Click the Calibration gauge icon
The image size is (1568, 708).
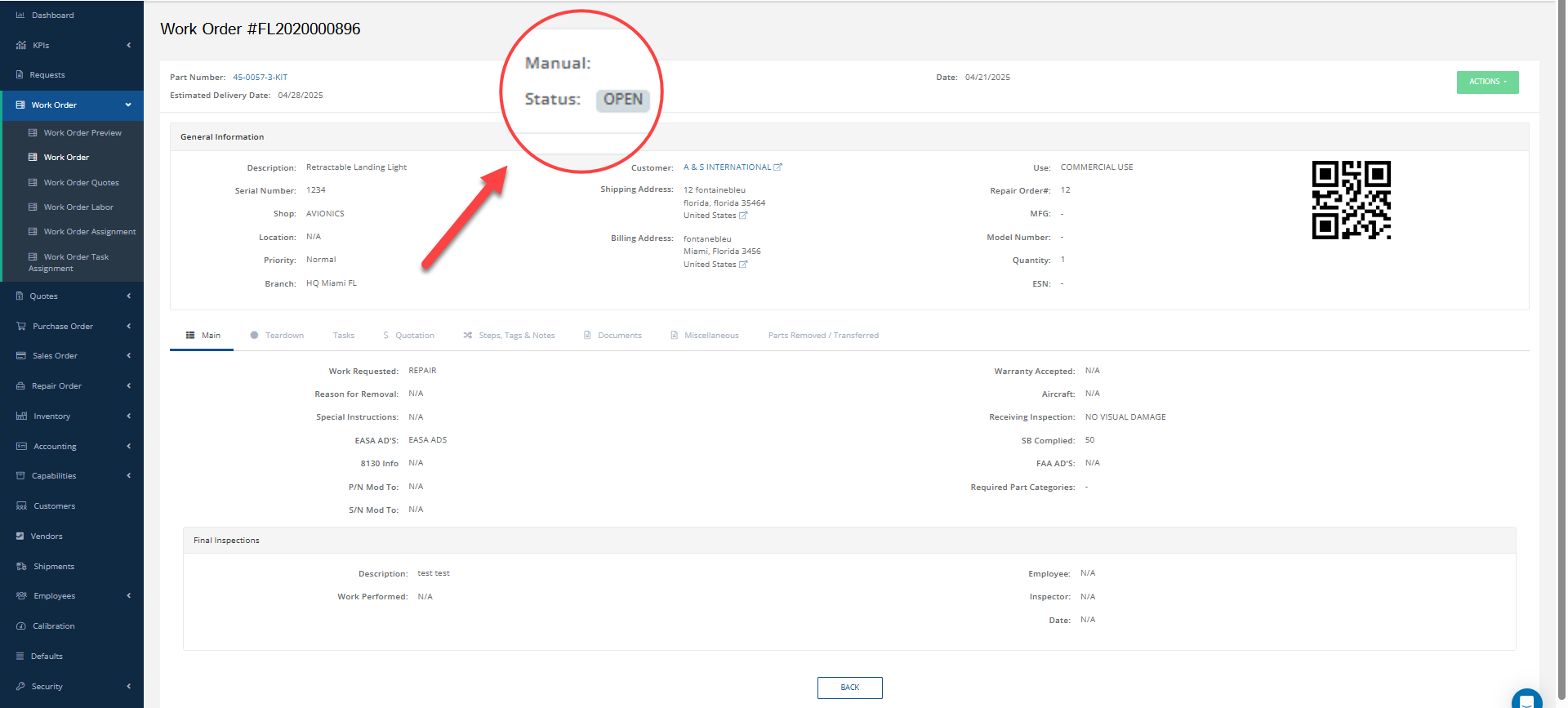21,626
